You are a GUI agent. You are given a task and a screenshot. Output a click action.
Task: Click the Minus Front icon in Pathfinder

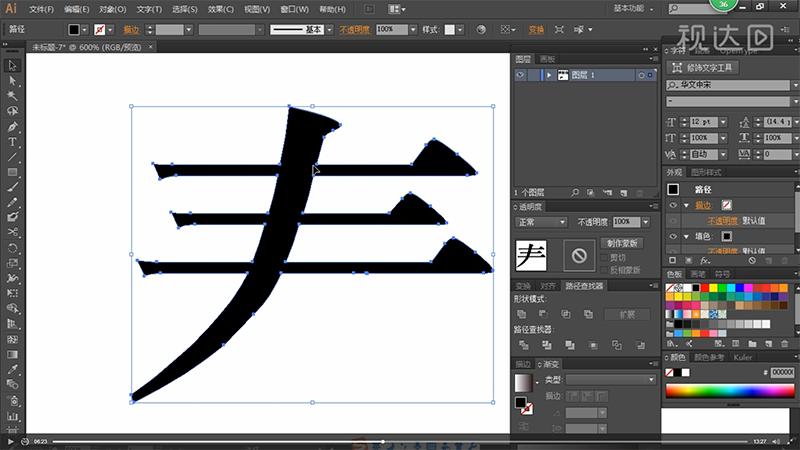click(543, 314)
